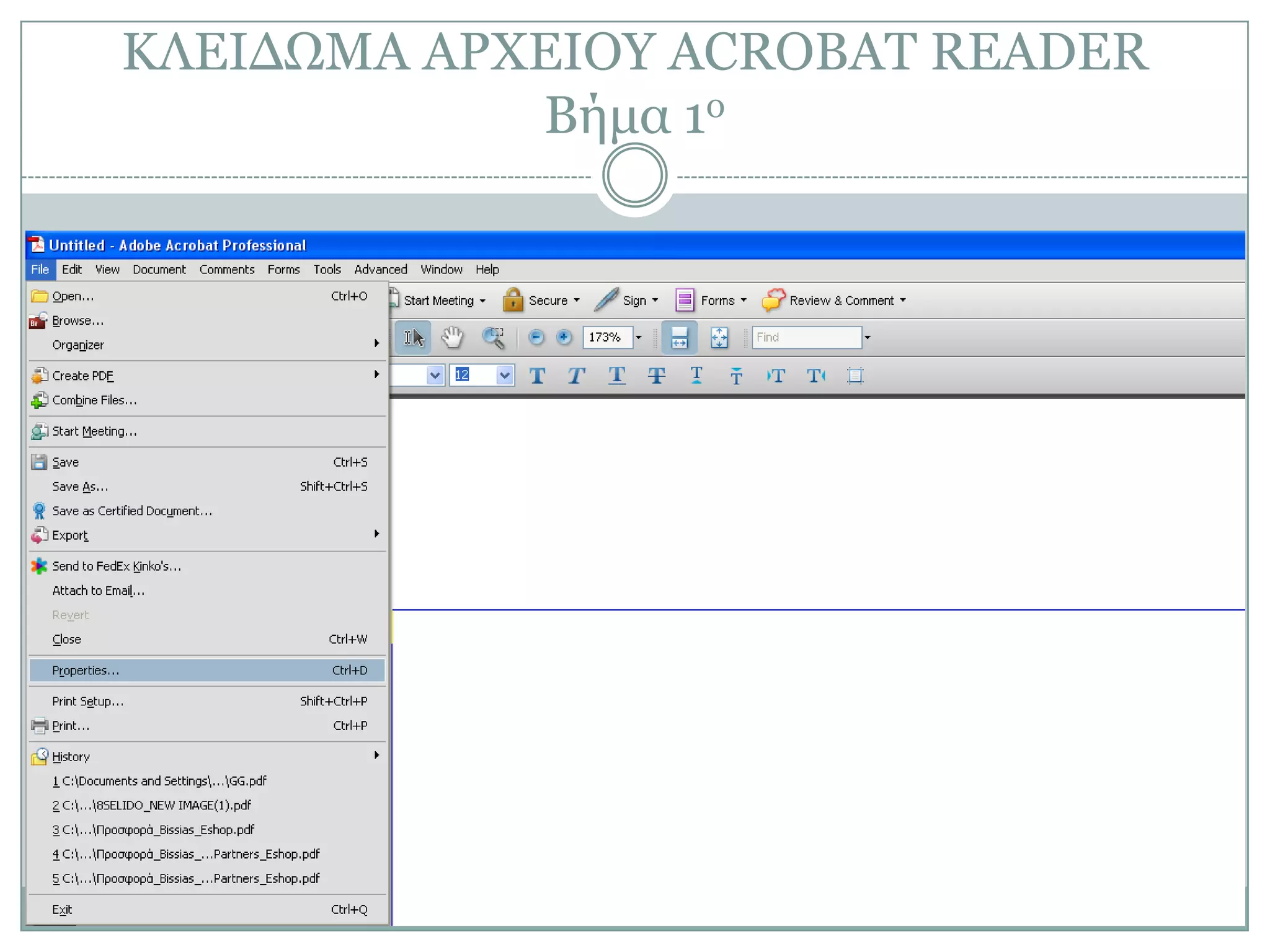Open recent file GG.pdf

tap(207, 781)
